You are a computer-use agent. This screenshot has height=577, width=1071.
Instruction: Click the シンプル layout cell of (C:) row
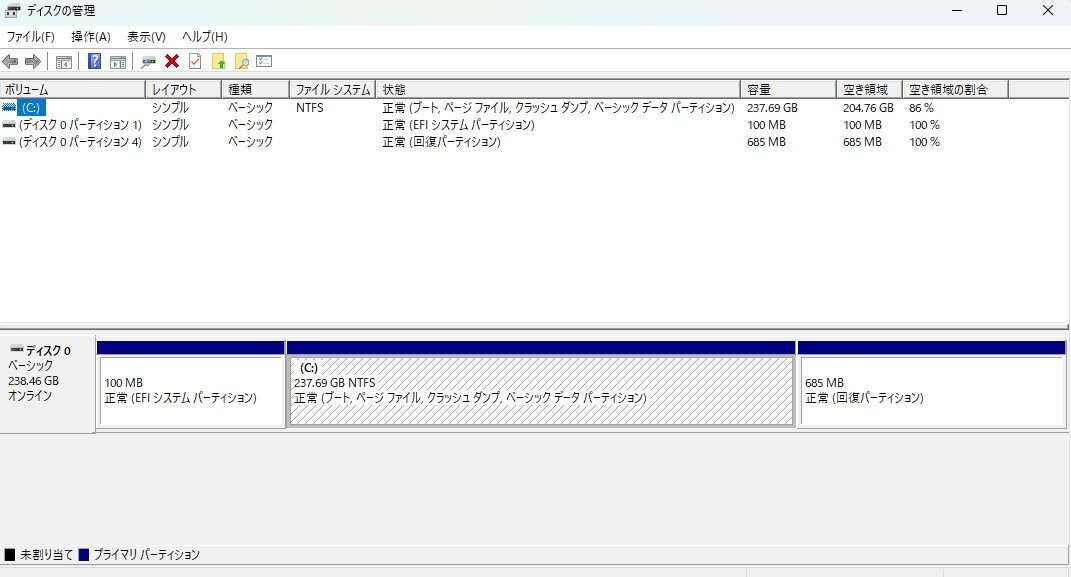(x=170, y=108)
